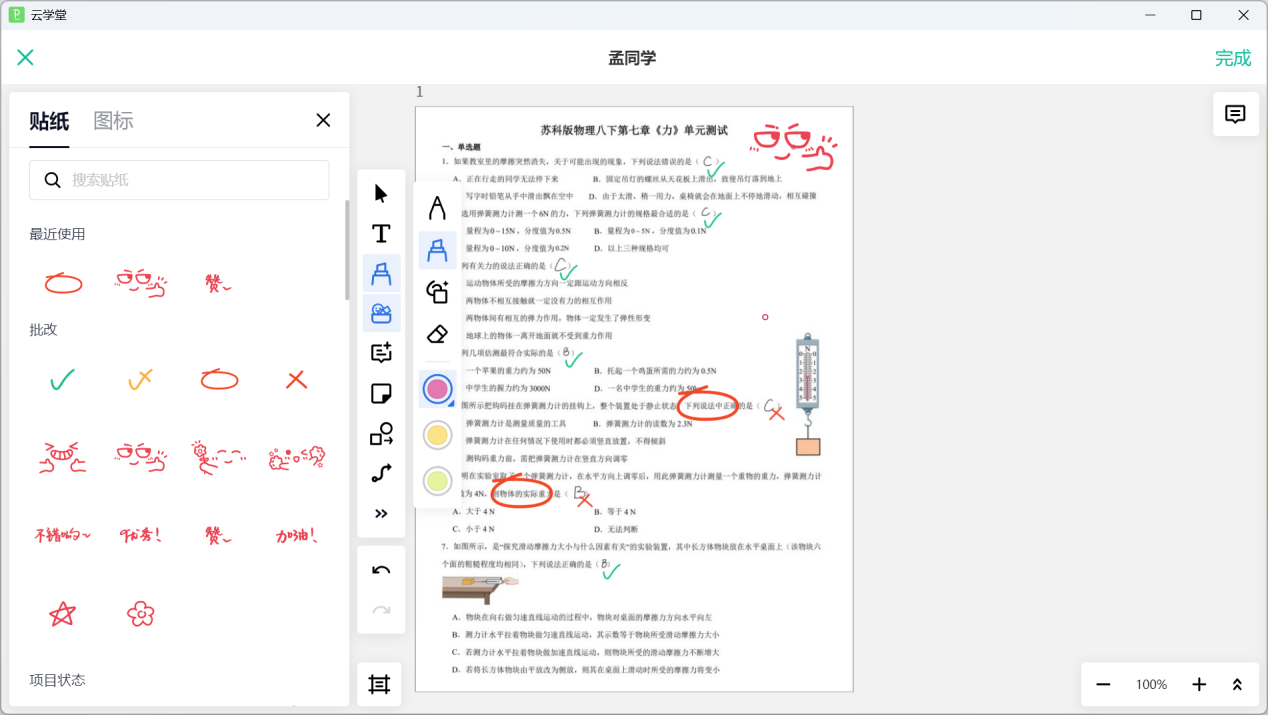Select the Text tool
The image size is (1268, 715).
point(381,233)
